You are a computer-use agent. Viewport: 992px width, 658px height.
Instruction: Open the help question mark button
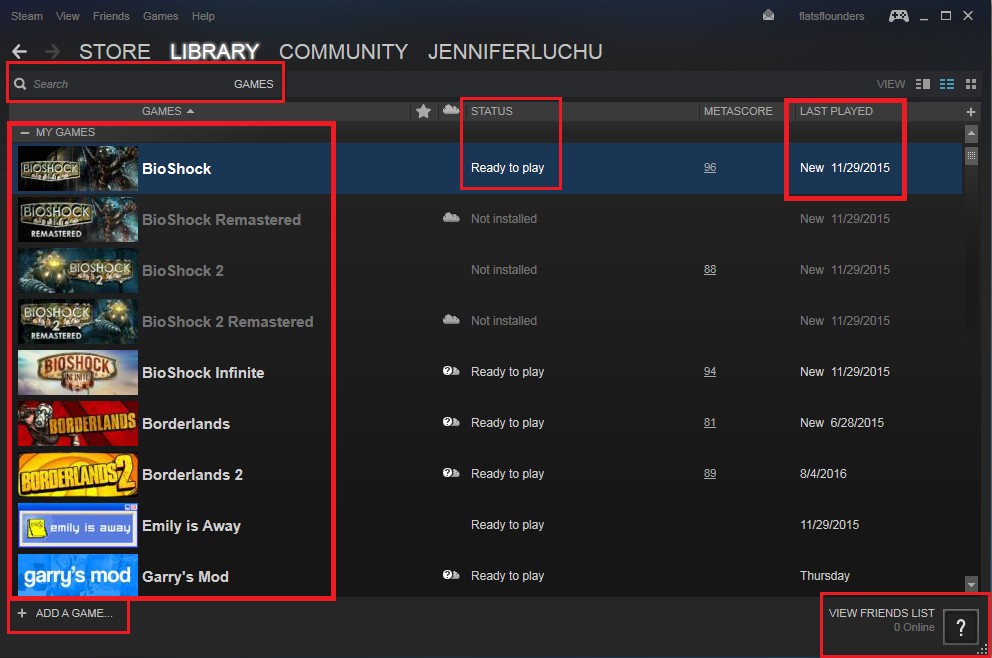tap(960, 627)
